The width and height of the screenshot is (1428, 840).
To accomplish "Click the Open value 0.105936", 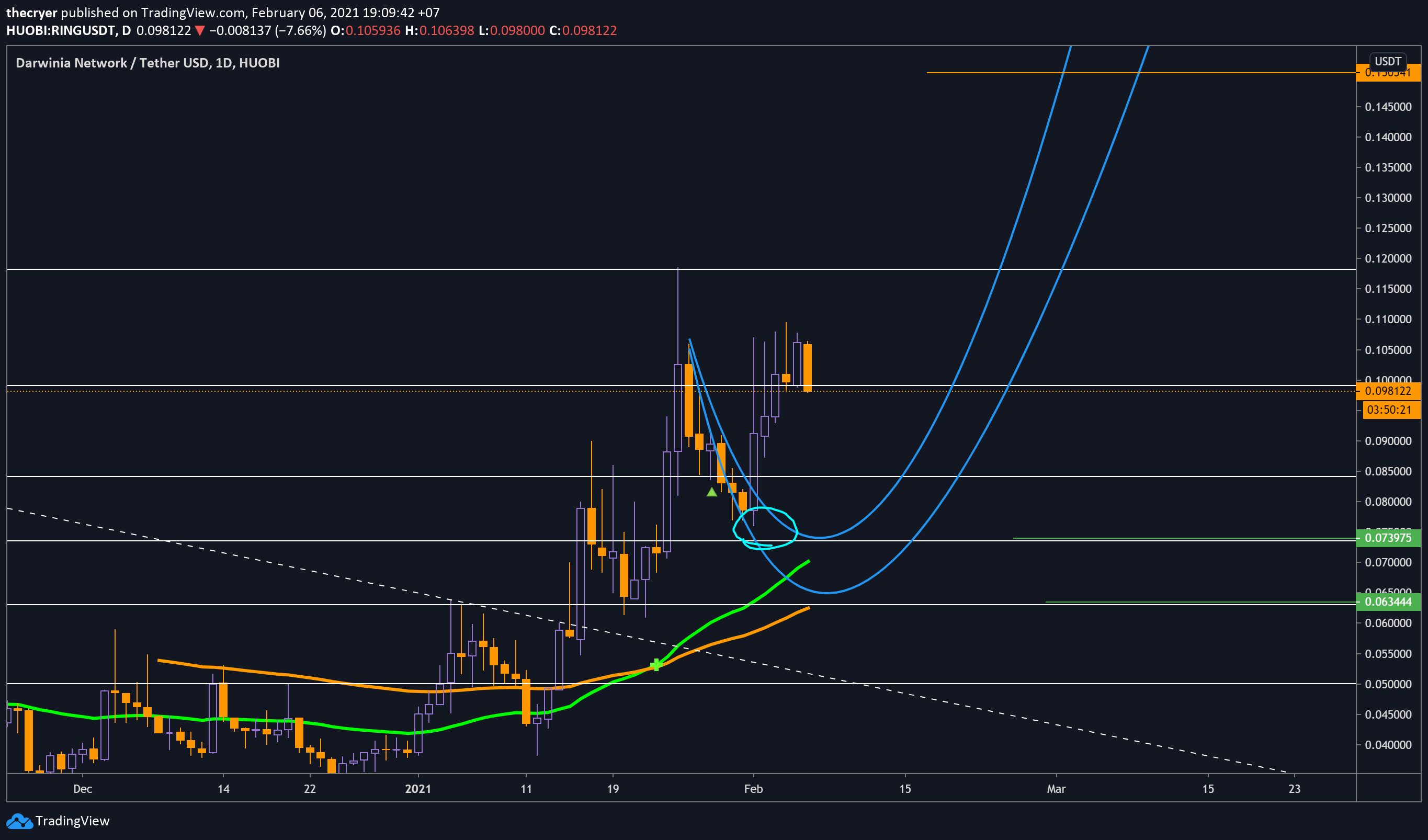I will pos(373,31).
